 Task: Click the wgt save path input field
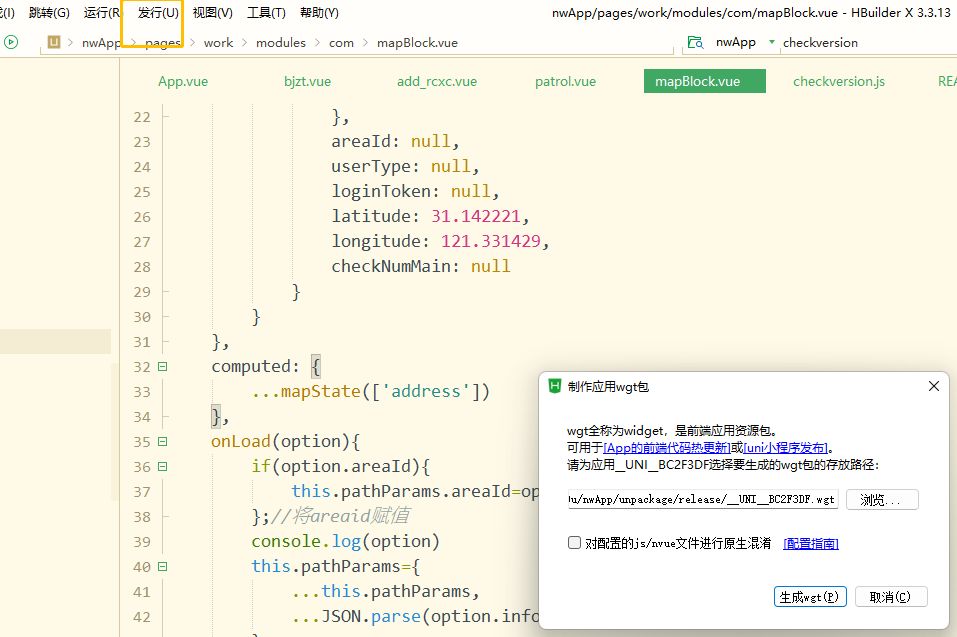(x=703, y=500)
